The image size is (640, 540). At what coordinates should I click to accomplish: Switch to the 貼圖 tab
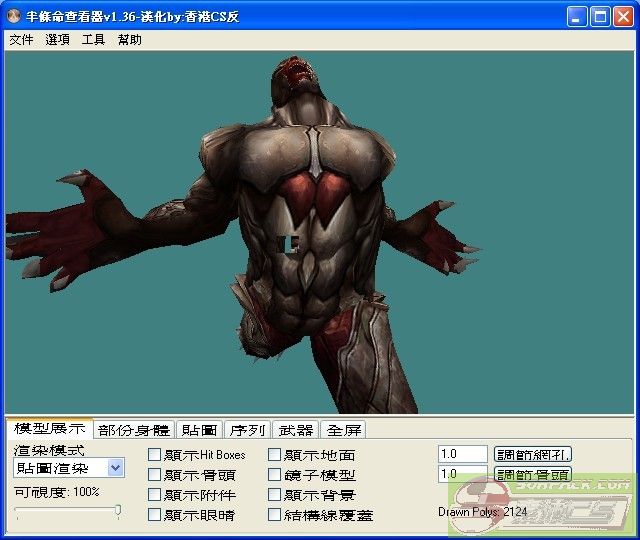[199, 430]
